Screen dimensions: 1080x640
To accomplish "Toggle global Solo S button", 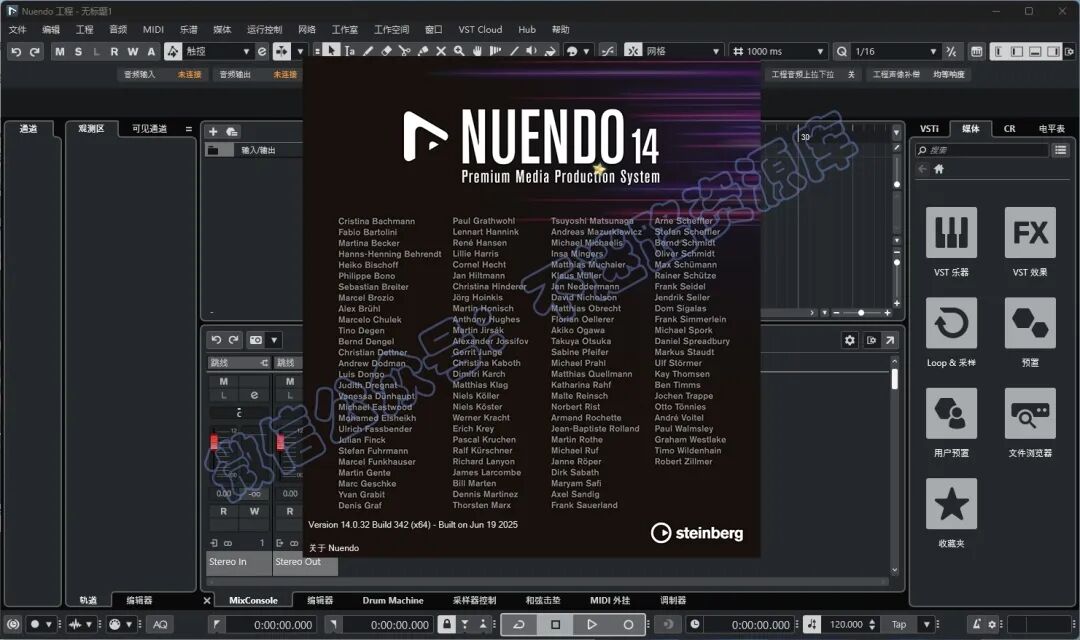I will [x=78, y=52].
